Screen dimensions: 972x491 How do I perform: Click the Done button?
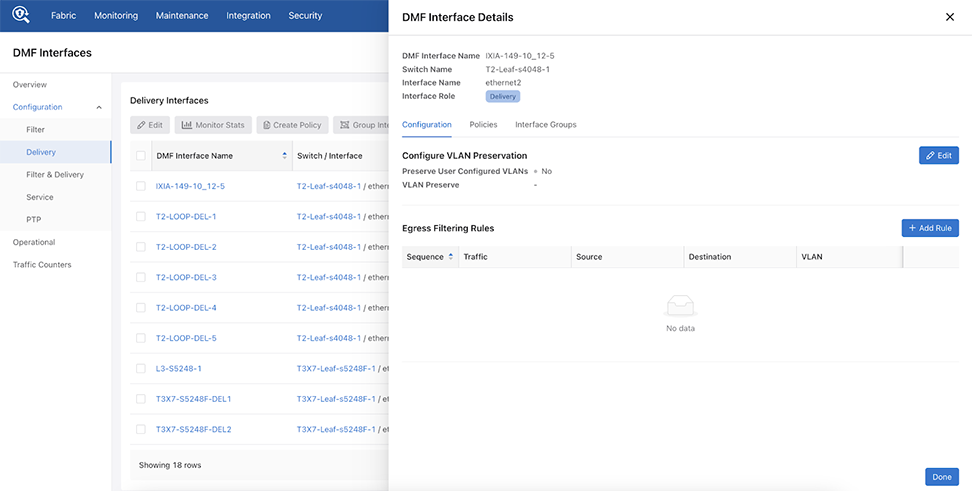(941, 477)
